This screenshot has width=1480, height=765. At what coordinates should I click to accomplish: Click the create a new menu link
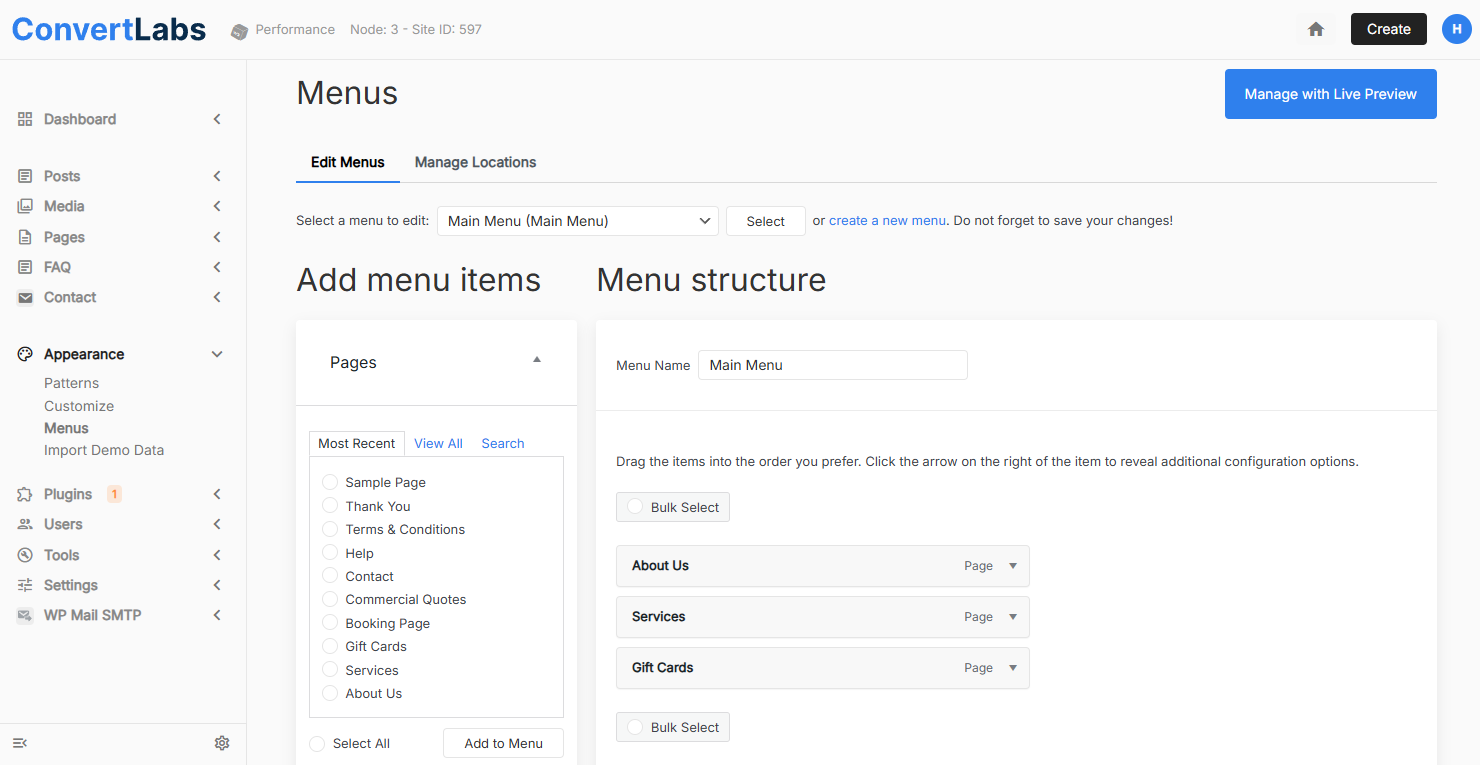coord(887,221)
